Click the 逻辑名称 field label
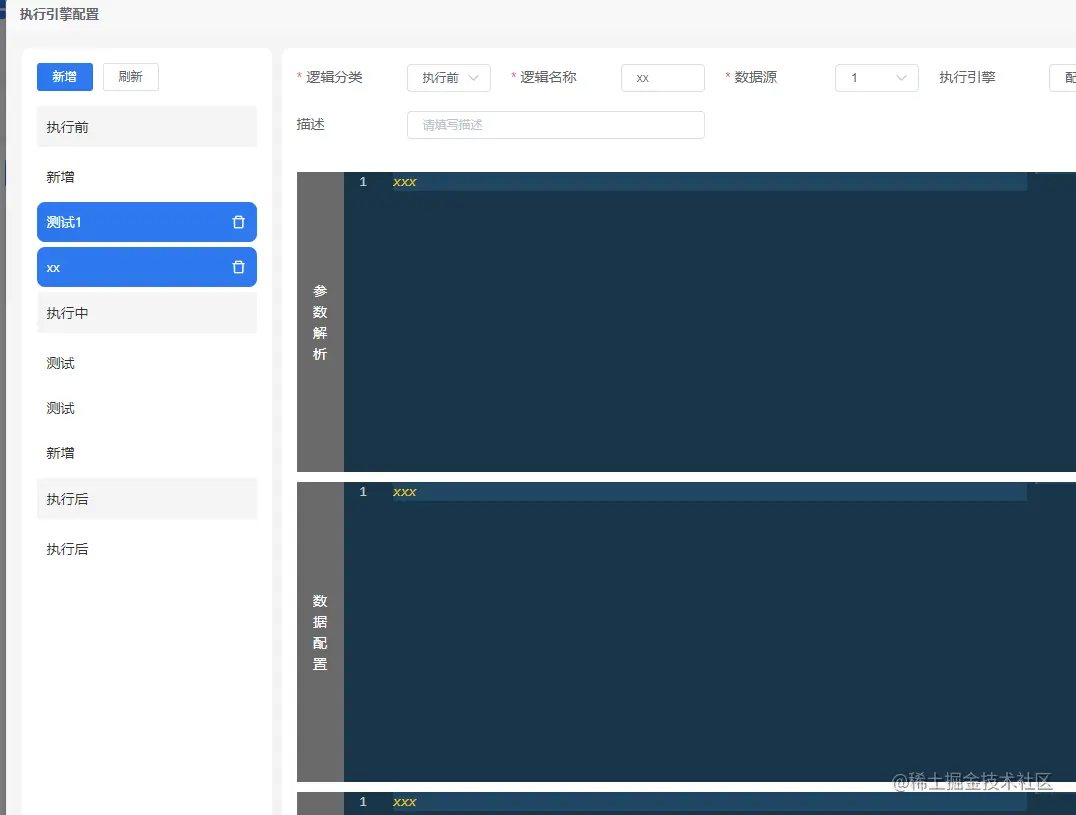The image size is (1076, 815). [548, 78]
